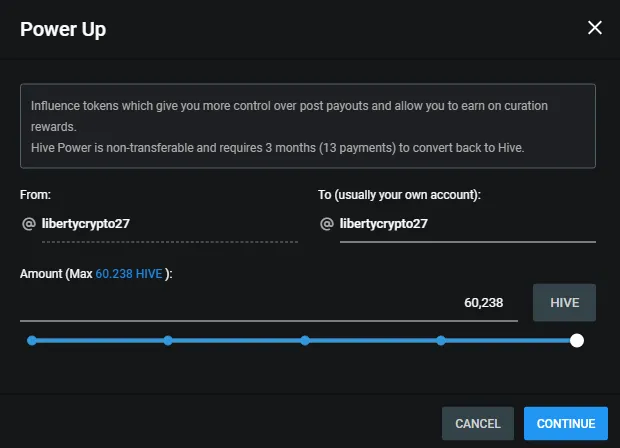Click slider track between third and fourth dots
The height and width of the screenshot is (448, 620).
[373, 340]
